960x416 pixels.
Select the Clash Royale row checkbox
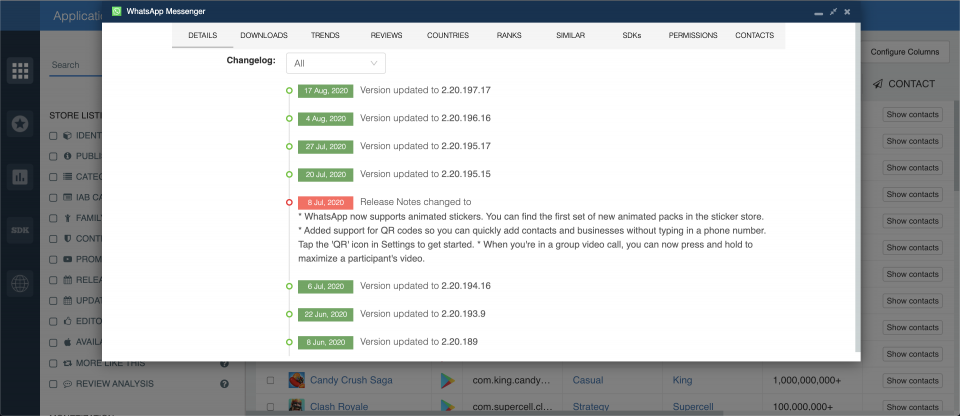click(270, 407)
